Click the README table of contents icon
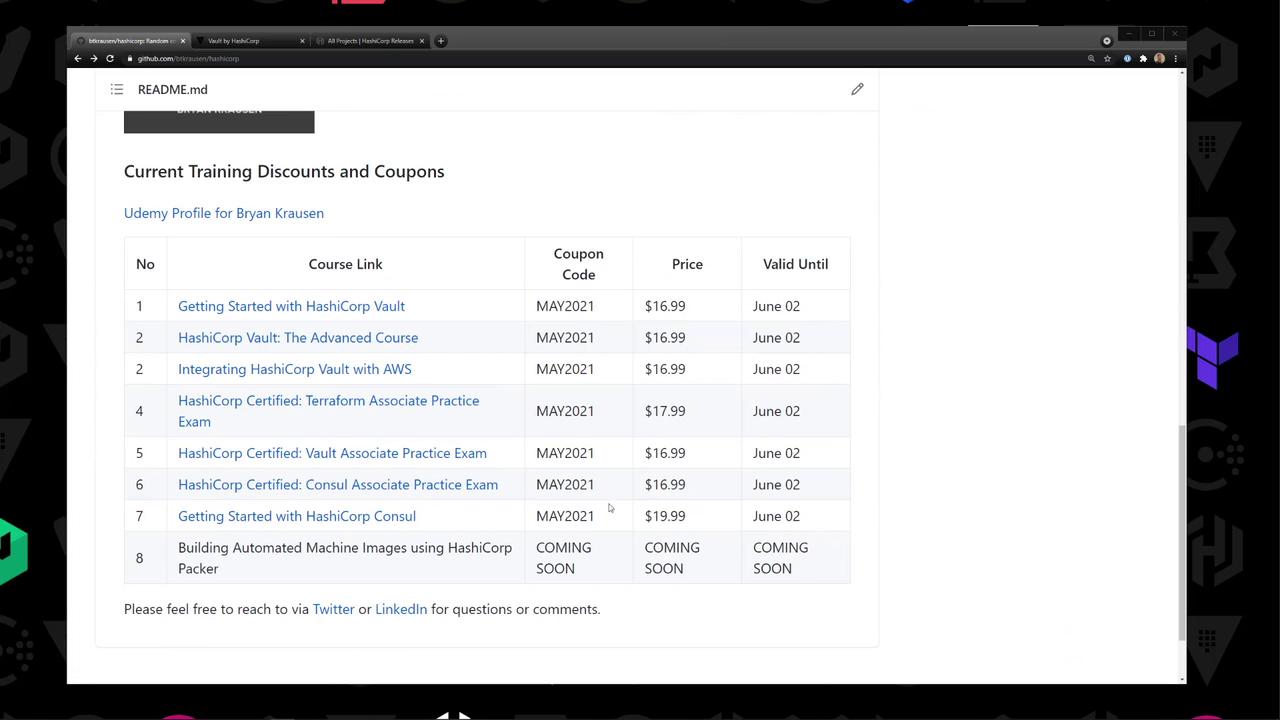Screen dimensions: 1280x720 point(117,90)
